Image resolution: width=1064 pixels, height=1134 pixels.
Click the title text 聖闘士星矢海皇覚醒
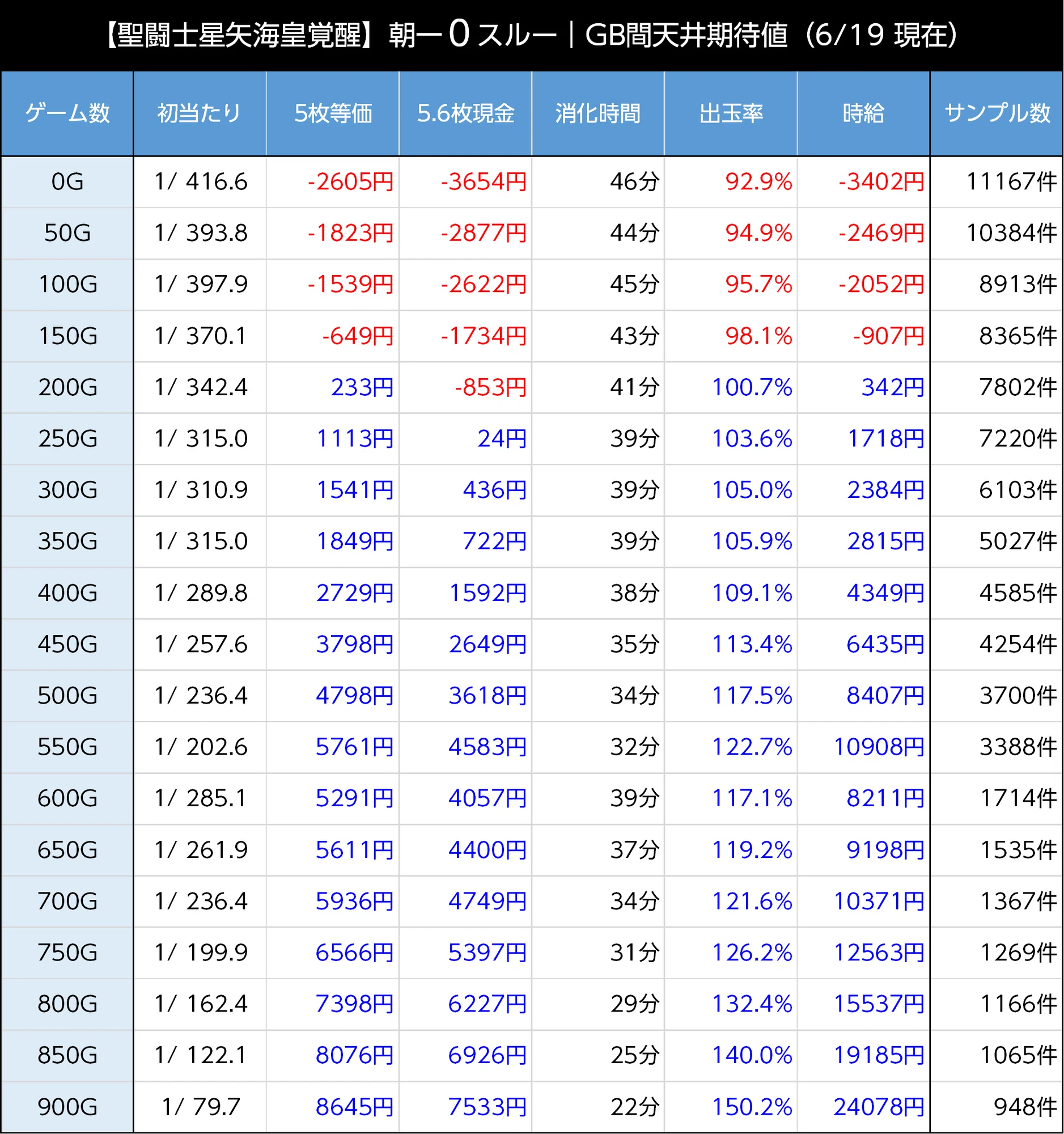click(x=239, y=35)
